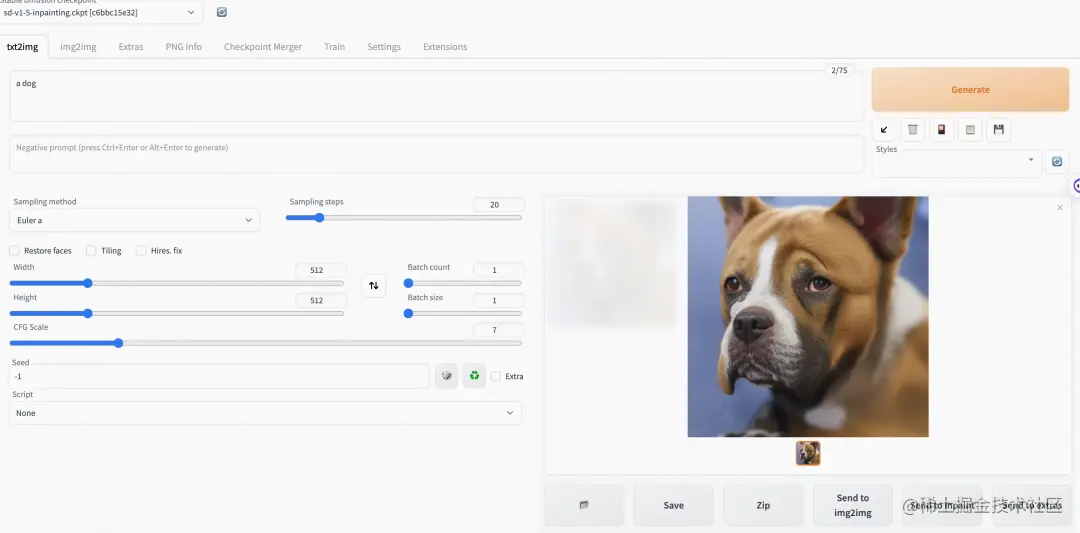Reuse the last seed with the recycle icon
Screen dimensions: 1080x533
474,376
